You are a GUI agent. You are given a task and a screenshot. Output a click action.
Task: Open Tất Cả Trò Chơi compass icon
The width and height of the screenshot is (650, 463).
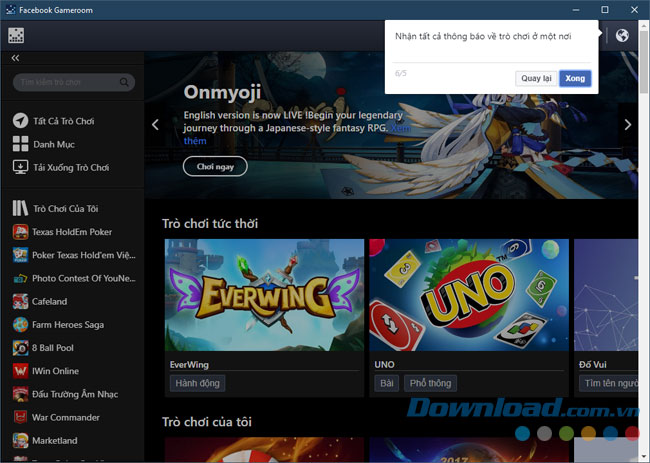[x=20, y=121]
